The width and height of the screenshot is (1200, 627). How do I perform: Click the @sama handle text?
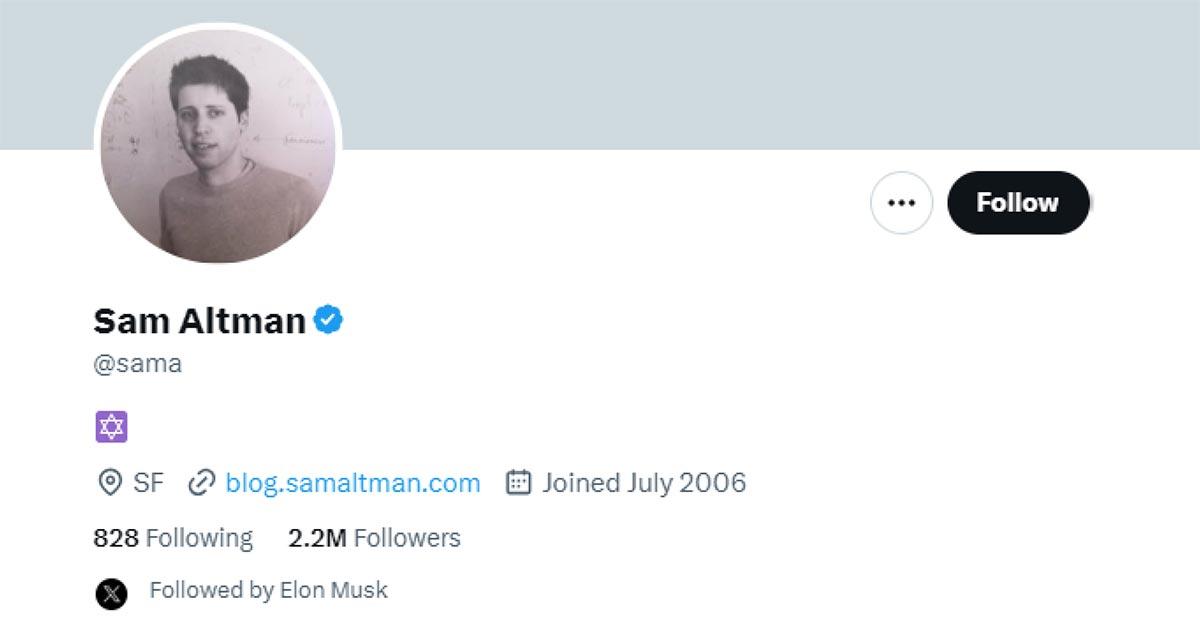pos(137,363)
